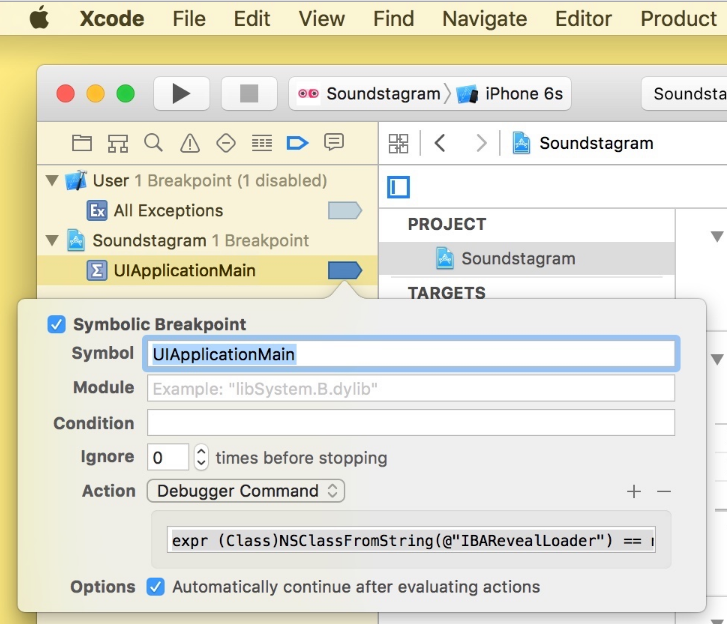Click the Soundstagram project icon in breakpoint list
727x624 pixels.
coord(76,240)
